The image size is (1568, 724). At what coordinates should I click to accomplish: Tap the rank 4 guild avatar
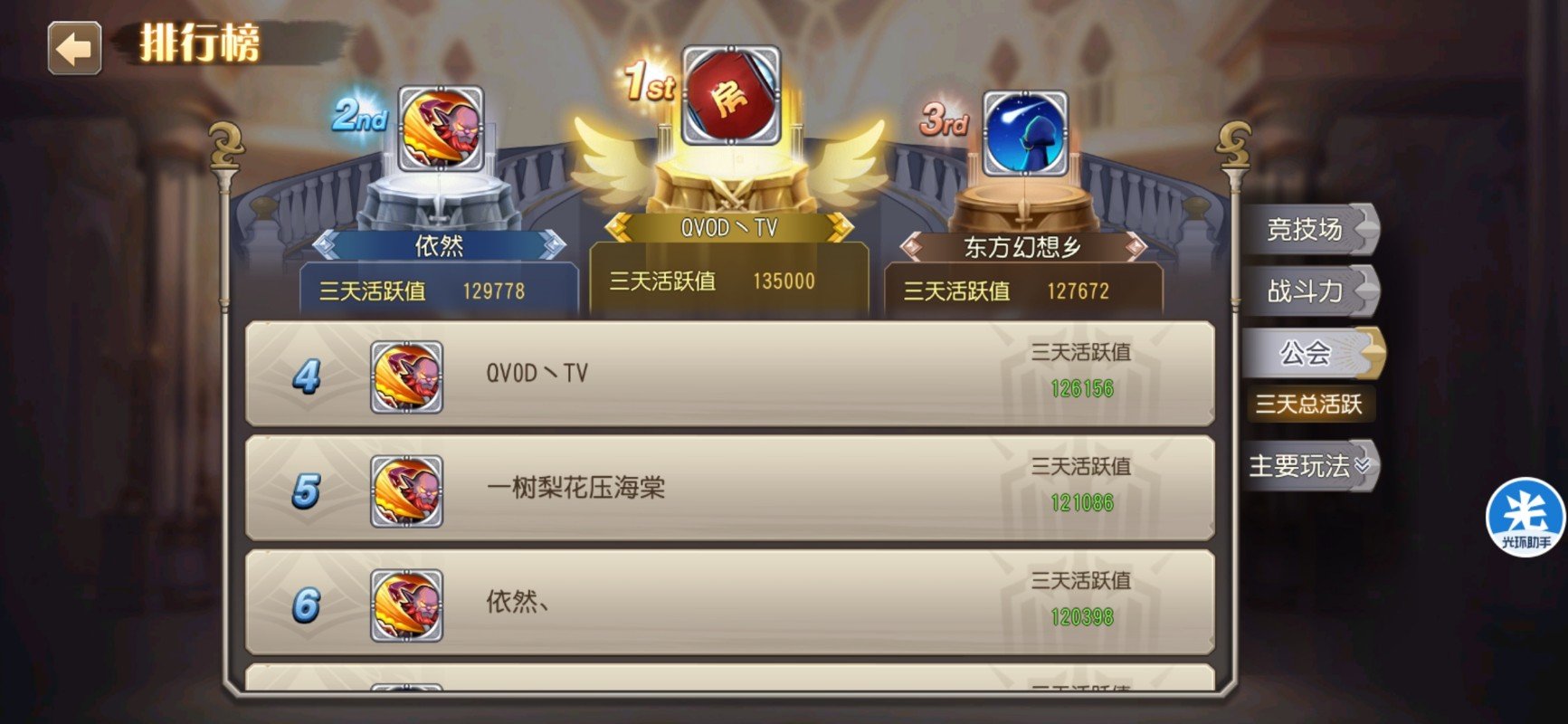point(406,376)
